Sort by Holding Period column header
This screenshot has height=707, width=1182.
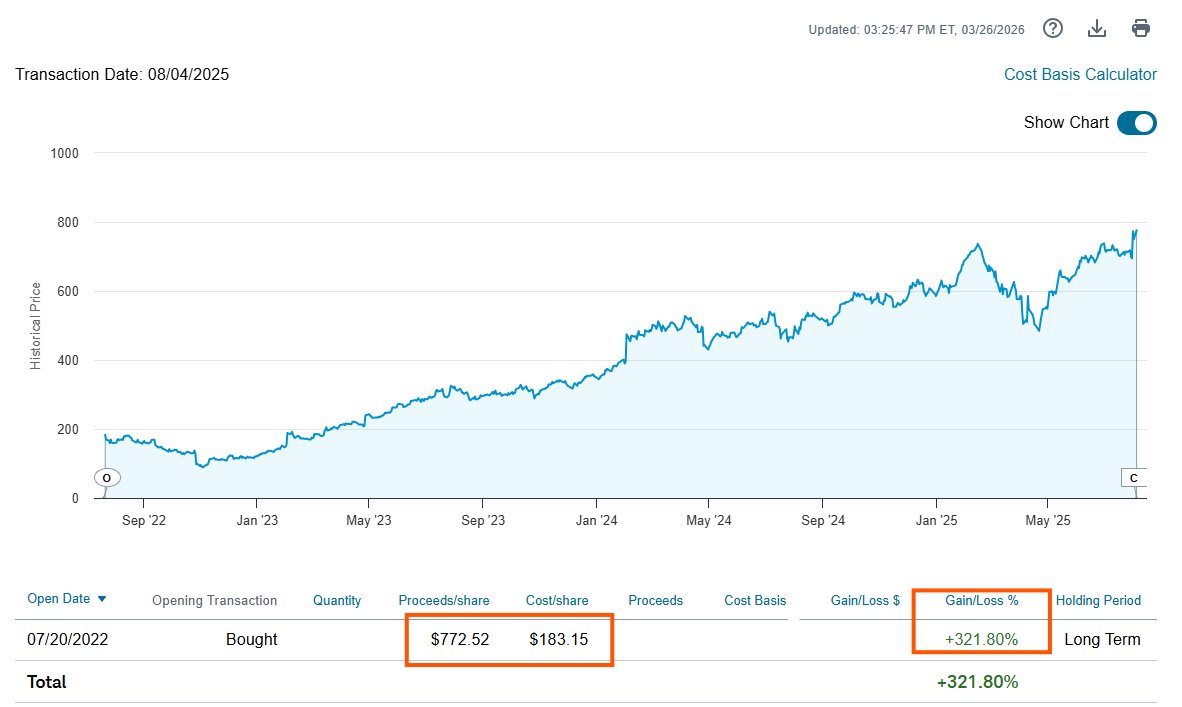[1098, 600]
